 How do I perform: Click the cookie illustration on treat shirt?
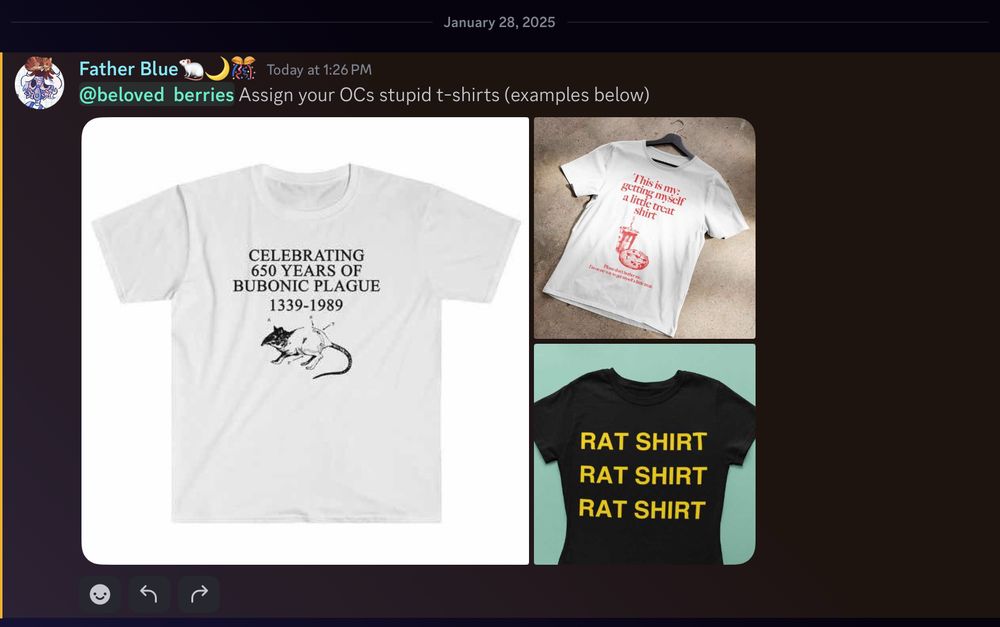point(635,258)
